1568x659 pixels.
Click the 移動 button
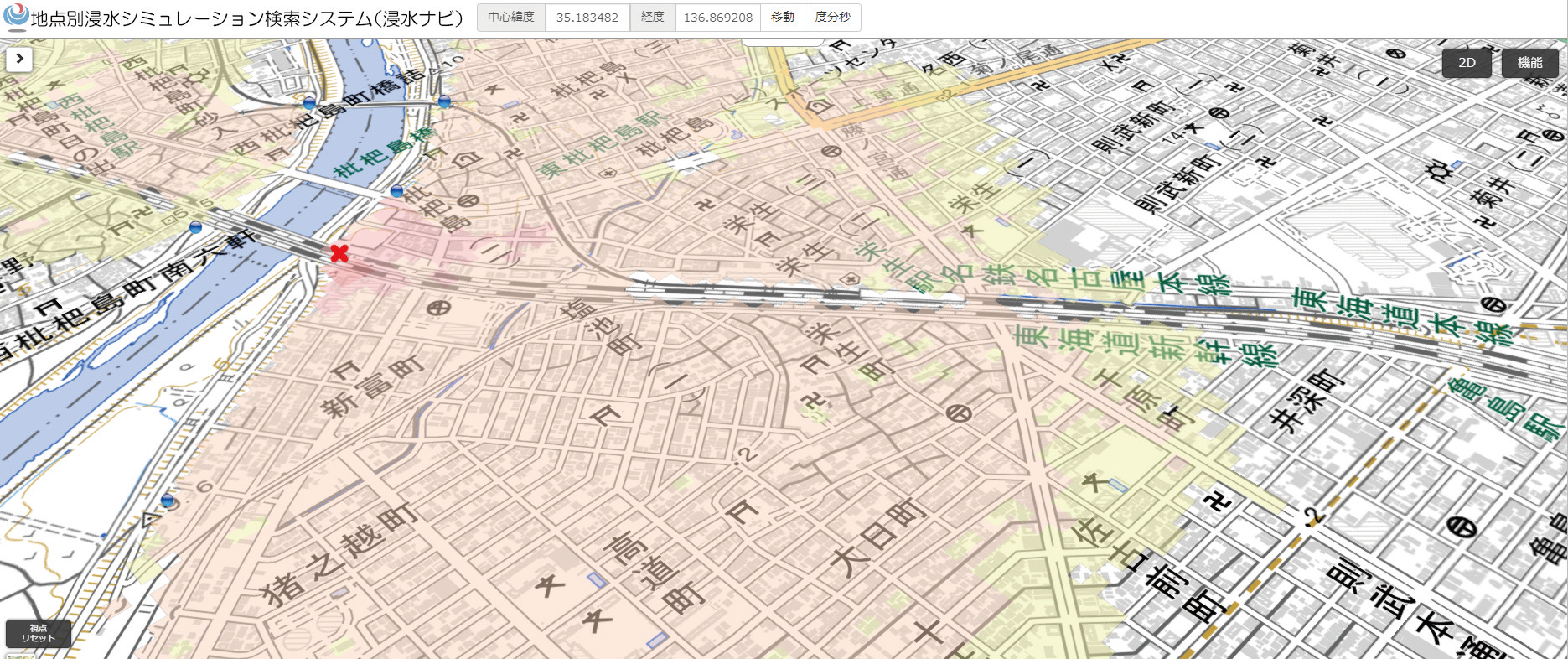[x=783, y=18]
